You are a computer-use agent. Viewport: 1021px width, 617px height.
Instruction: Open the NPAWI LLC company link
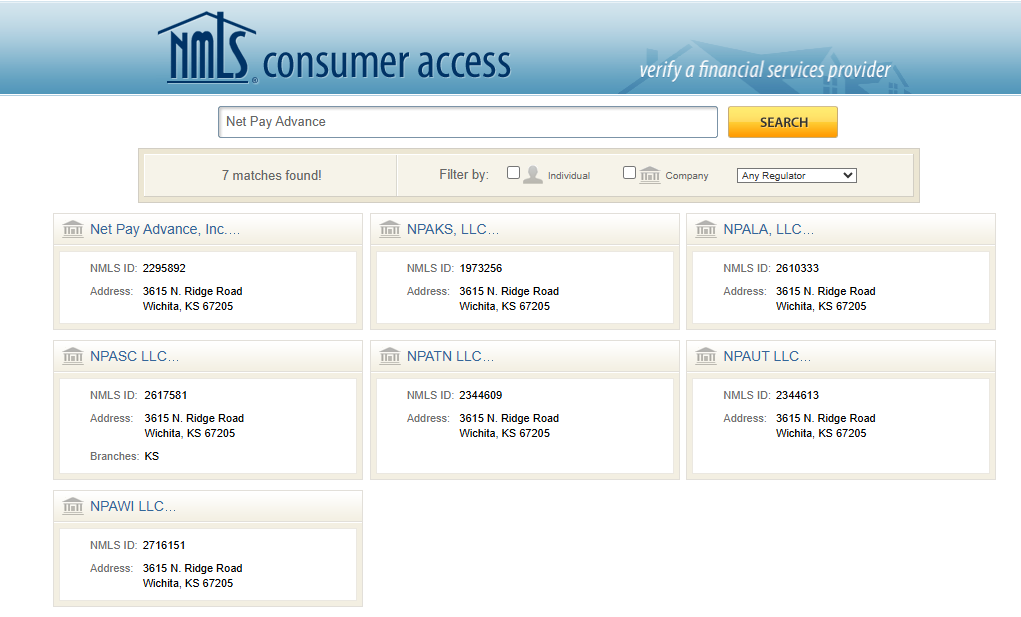[x=133, y=506]
